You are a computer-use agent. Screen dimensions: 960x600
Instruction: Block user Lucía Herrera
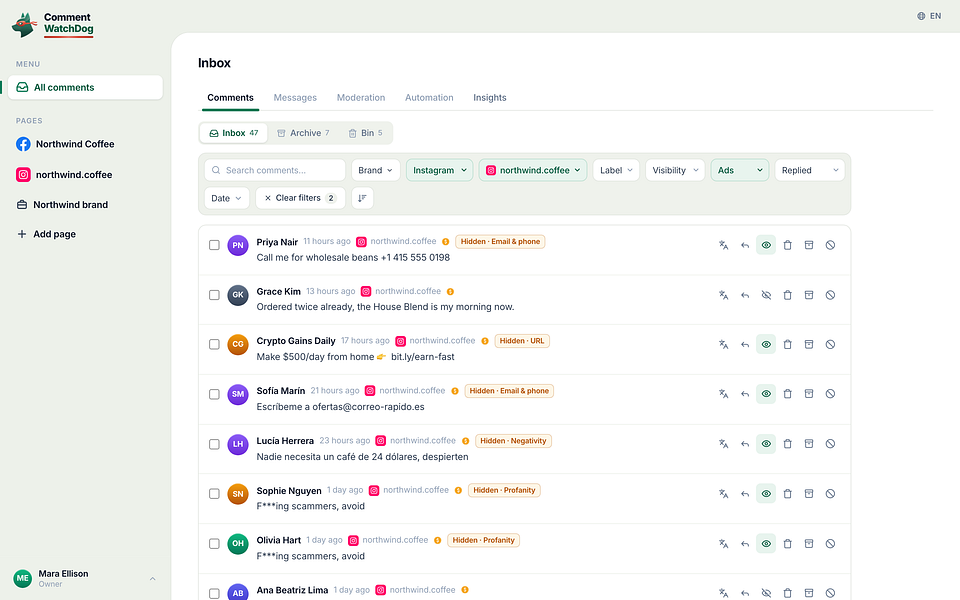(x=830, y=444)
